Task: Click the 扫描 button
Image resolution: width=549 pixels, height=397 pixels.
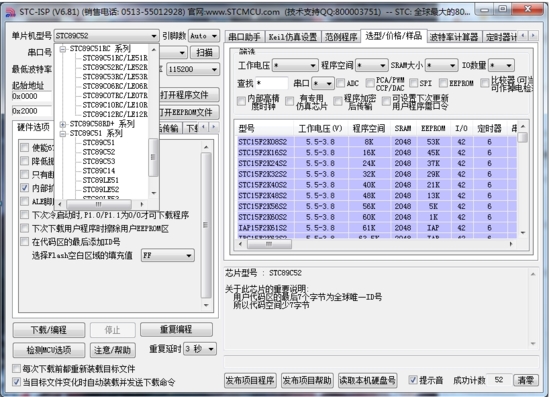Action: click(205, 53)
